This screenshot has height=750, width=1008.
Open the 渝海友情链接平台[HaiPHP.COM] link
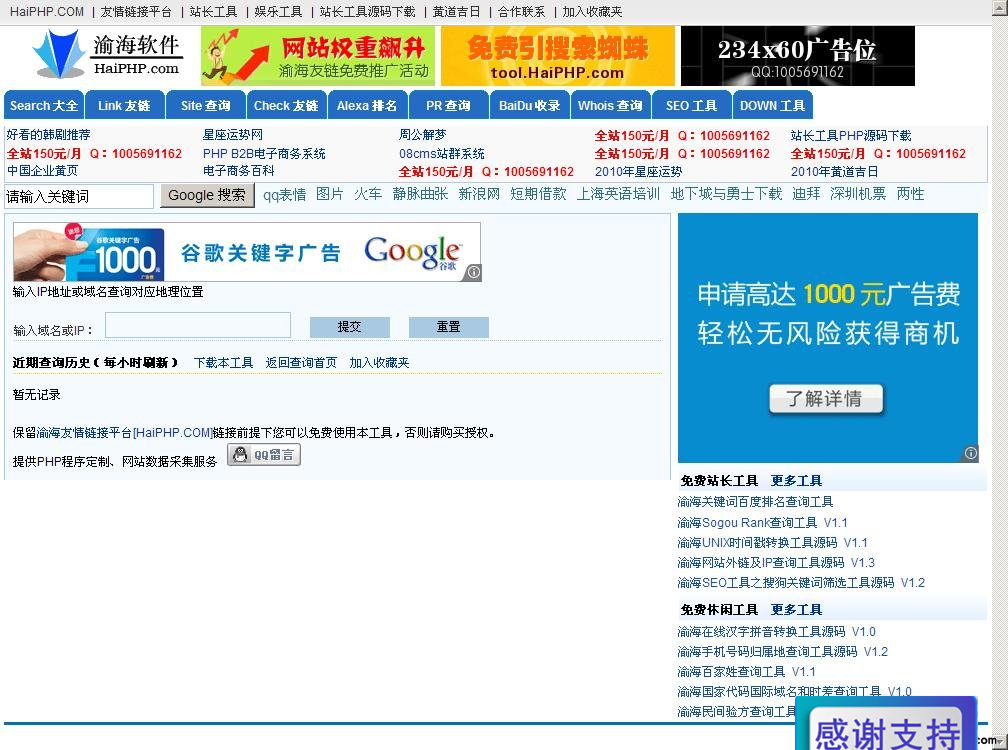125,433
